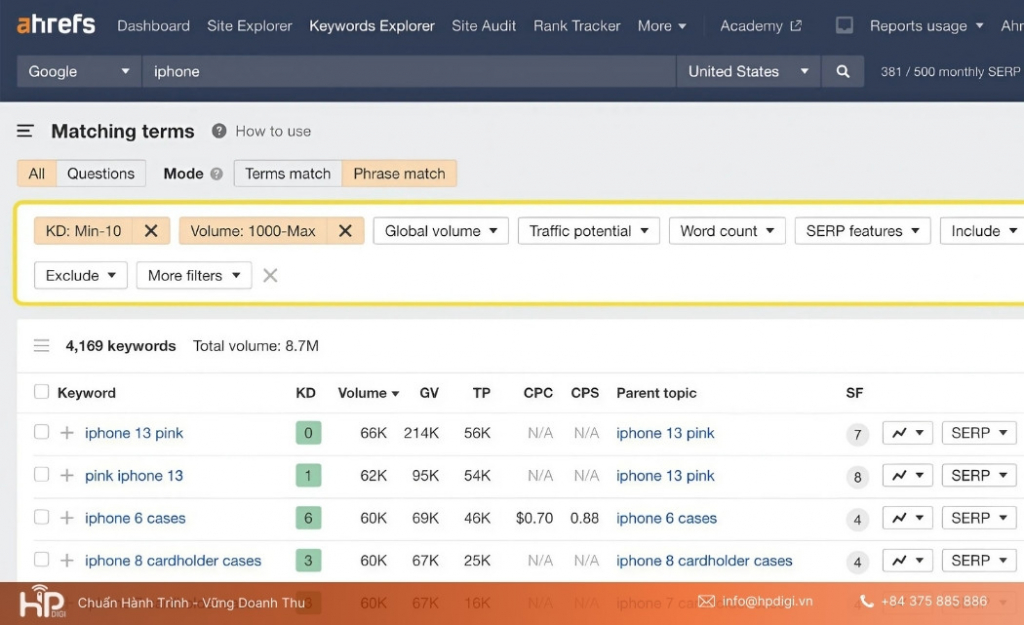Screen dimensions: 1024x625
Task: Open the Exclude filter dropdown
Action: click(x=80, y=276)
